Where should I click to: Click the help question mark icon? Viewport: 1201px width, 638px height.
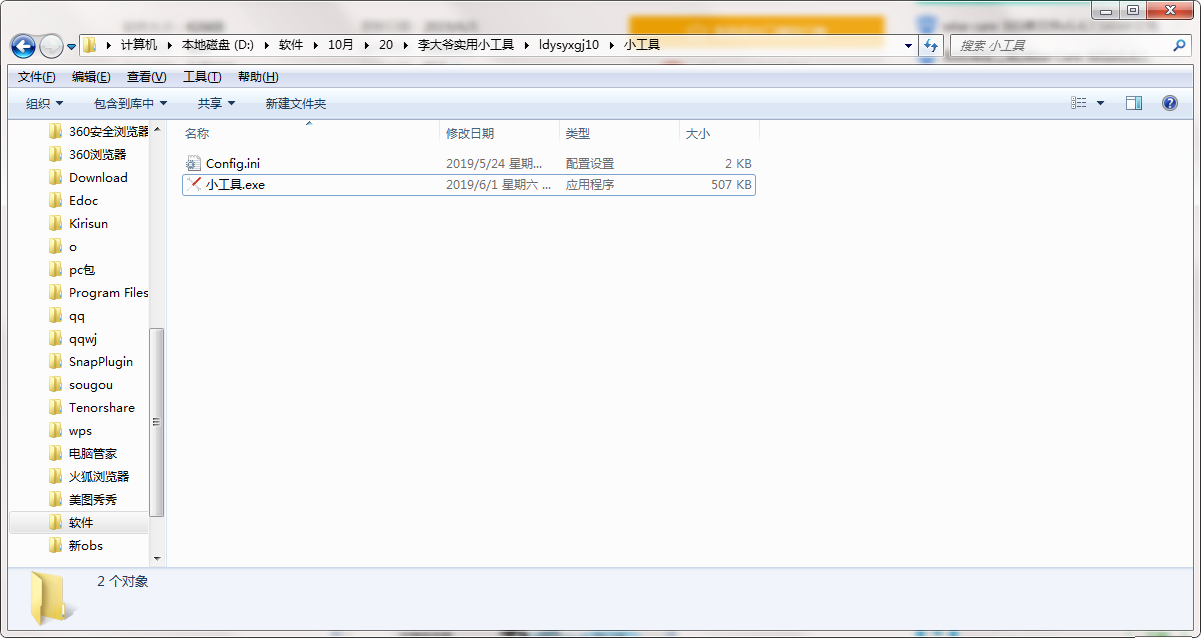[x=1169, y=103]
